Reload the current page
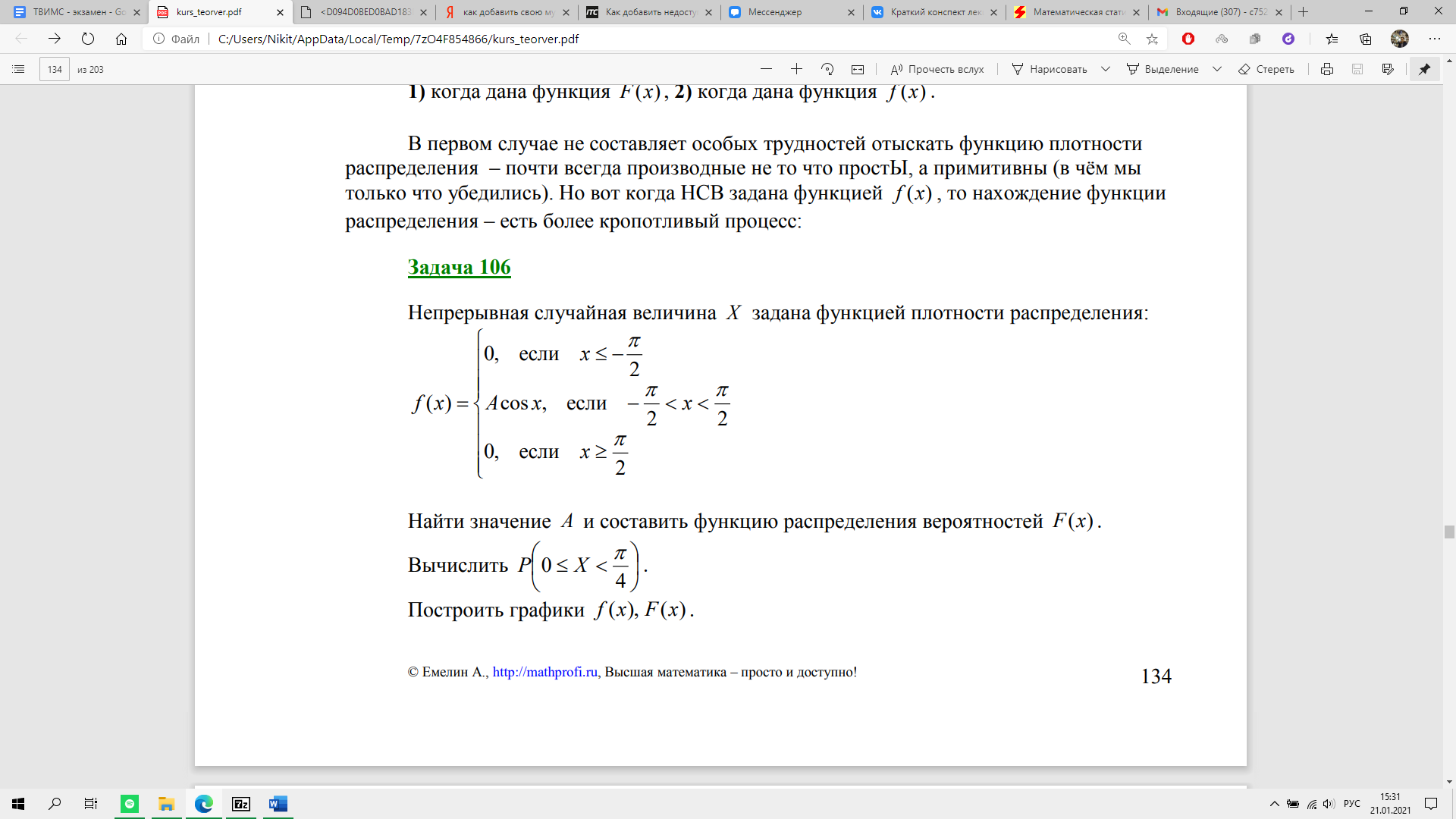 88,39
